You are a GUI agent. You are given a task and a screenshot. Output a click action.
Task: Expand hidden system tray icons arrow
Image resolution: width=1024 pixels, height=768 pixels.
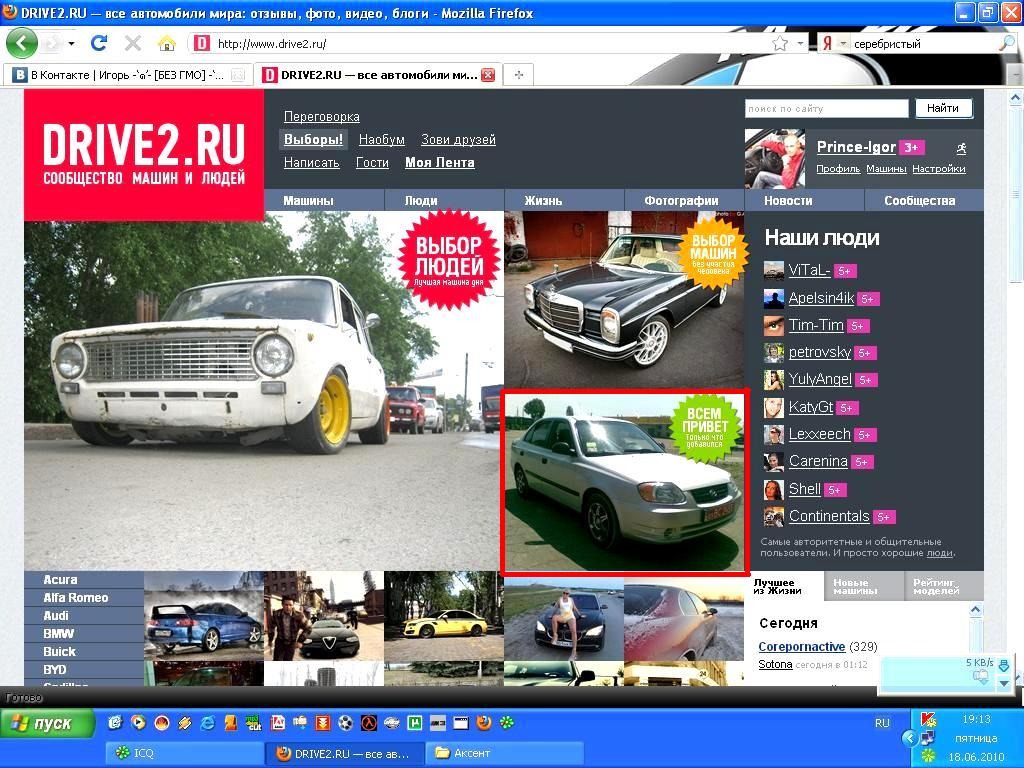pos(909,738)
